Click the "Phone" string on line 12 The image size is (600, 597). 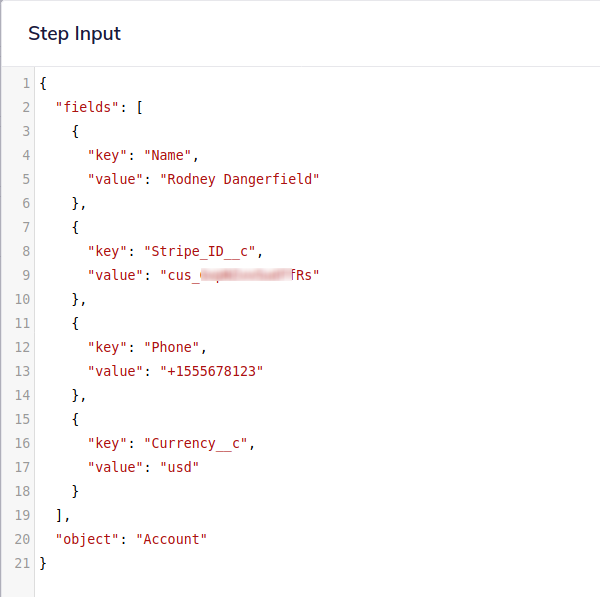point(176,347)
